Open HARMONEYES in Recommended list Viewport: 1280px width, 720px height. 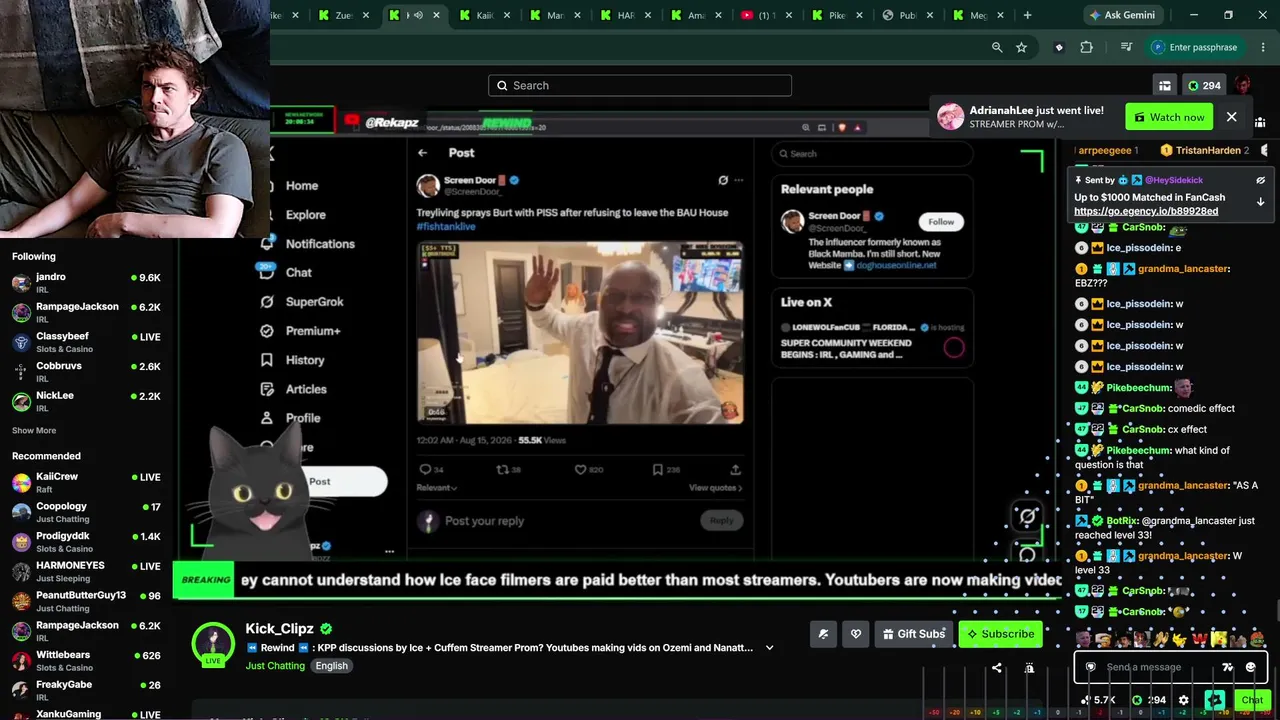tap(88, 571)
